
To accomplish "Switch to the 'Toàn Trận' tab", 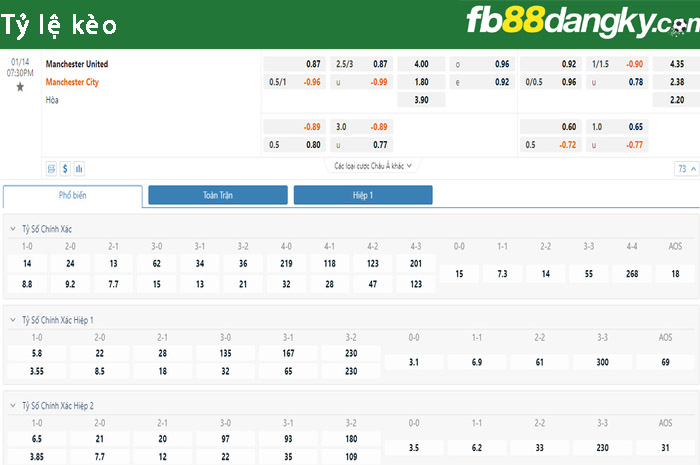I will point(218,195).
